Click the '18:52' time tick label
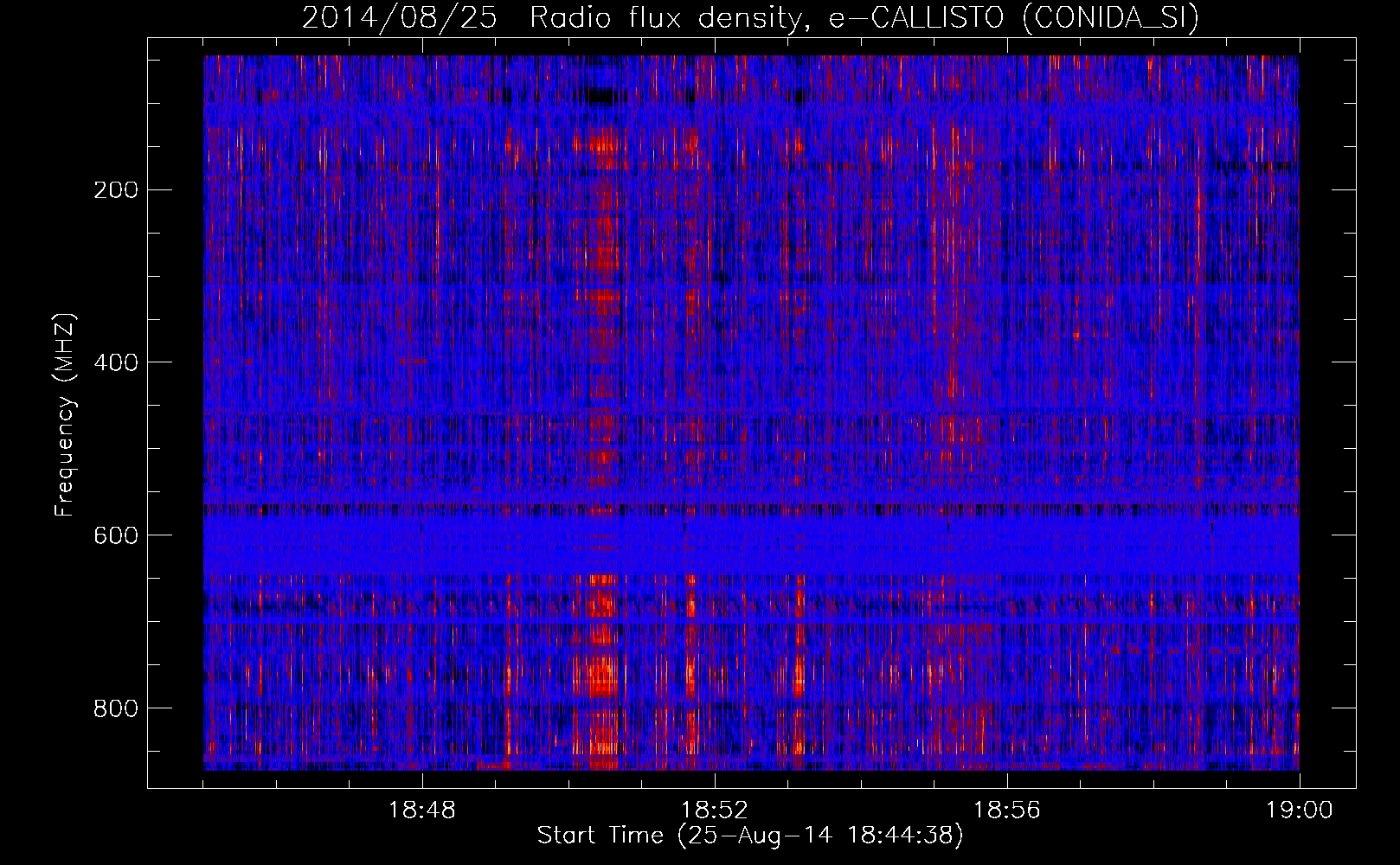 (715, 811)
